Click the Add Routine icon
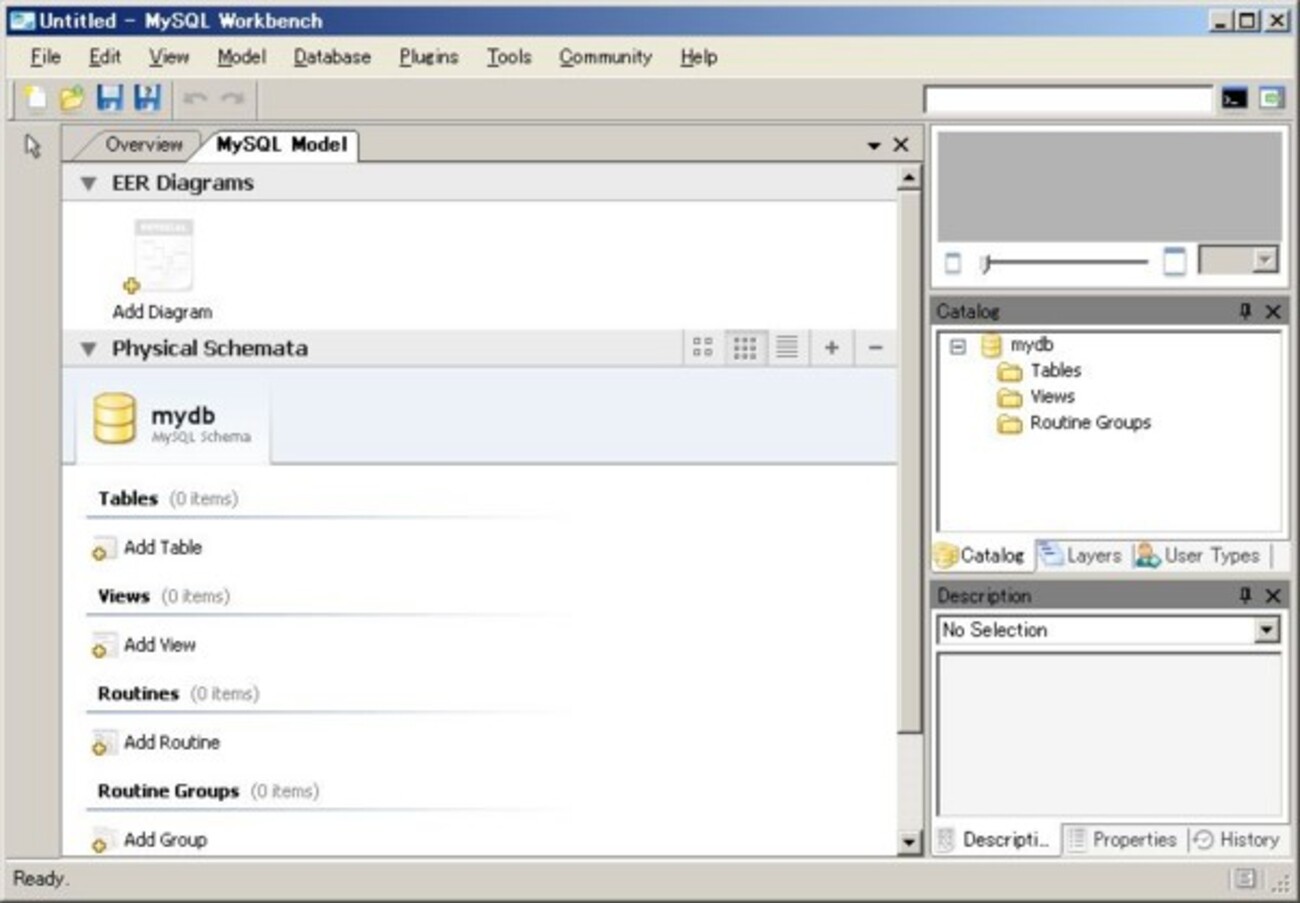 pyautogui.click(x=104, y=743)
